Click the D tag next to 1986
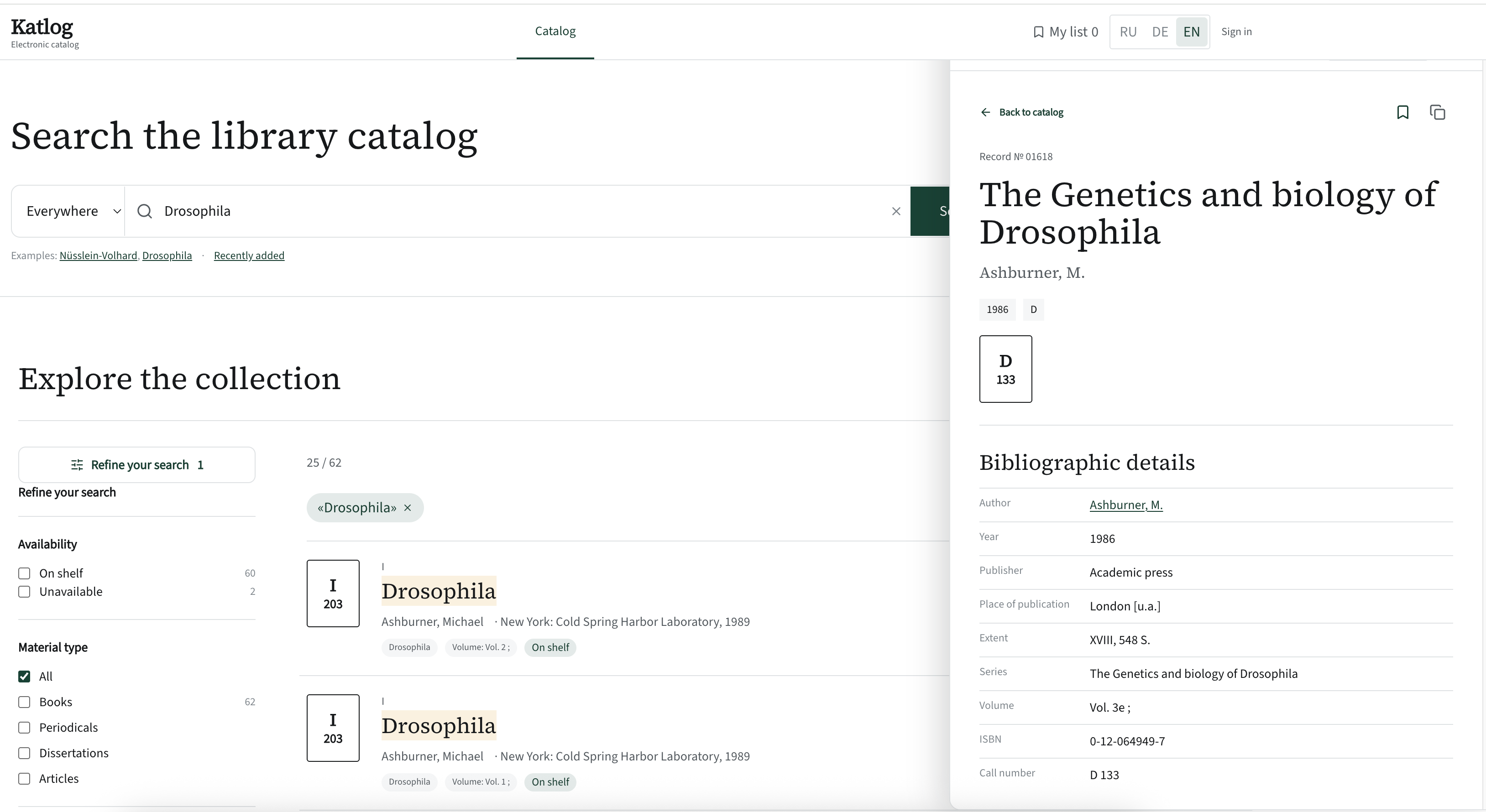This screenshot has height=812, width=1486. 1033,310
